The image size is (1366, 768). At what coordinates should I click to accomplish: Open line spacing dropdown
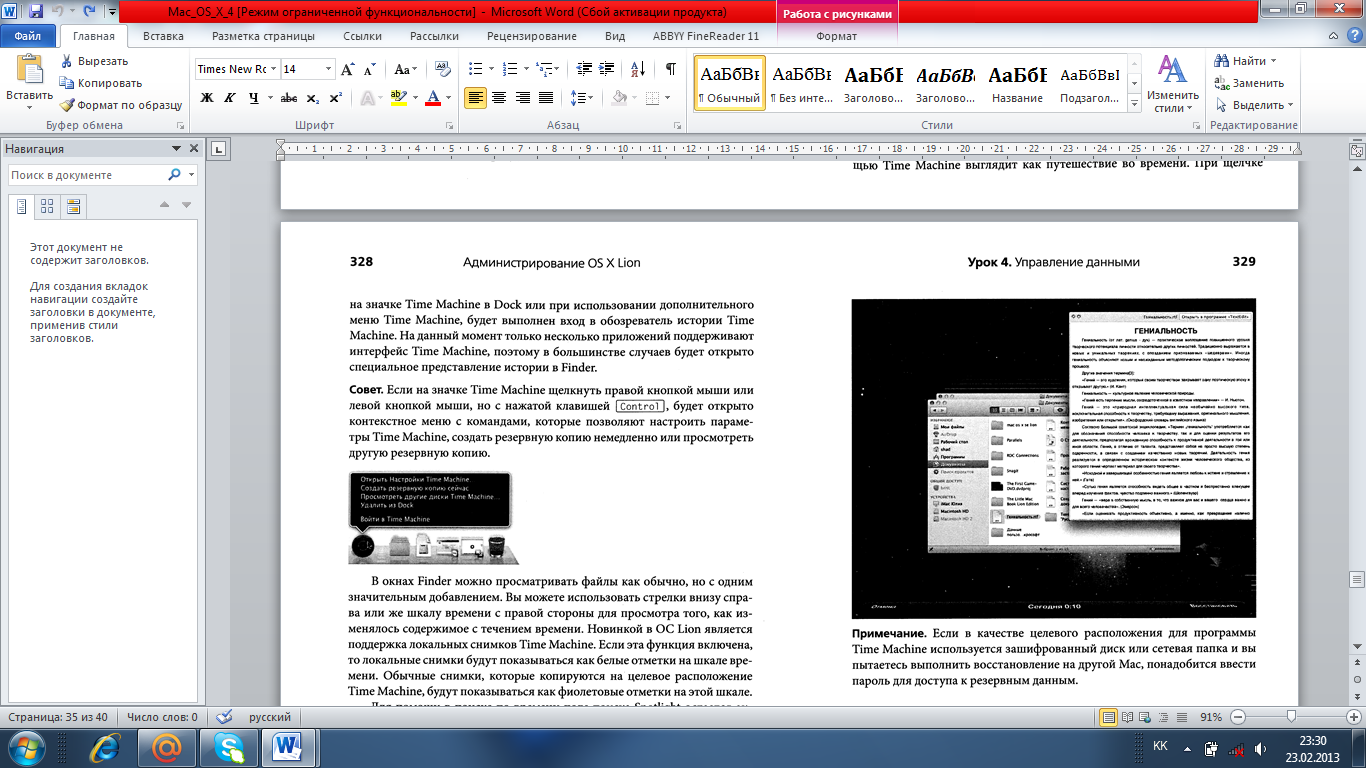click(x=582, y=98)
